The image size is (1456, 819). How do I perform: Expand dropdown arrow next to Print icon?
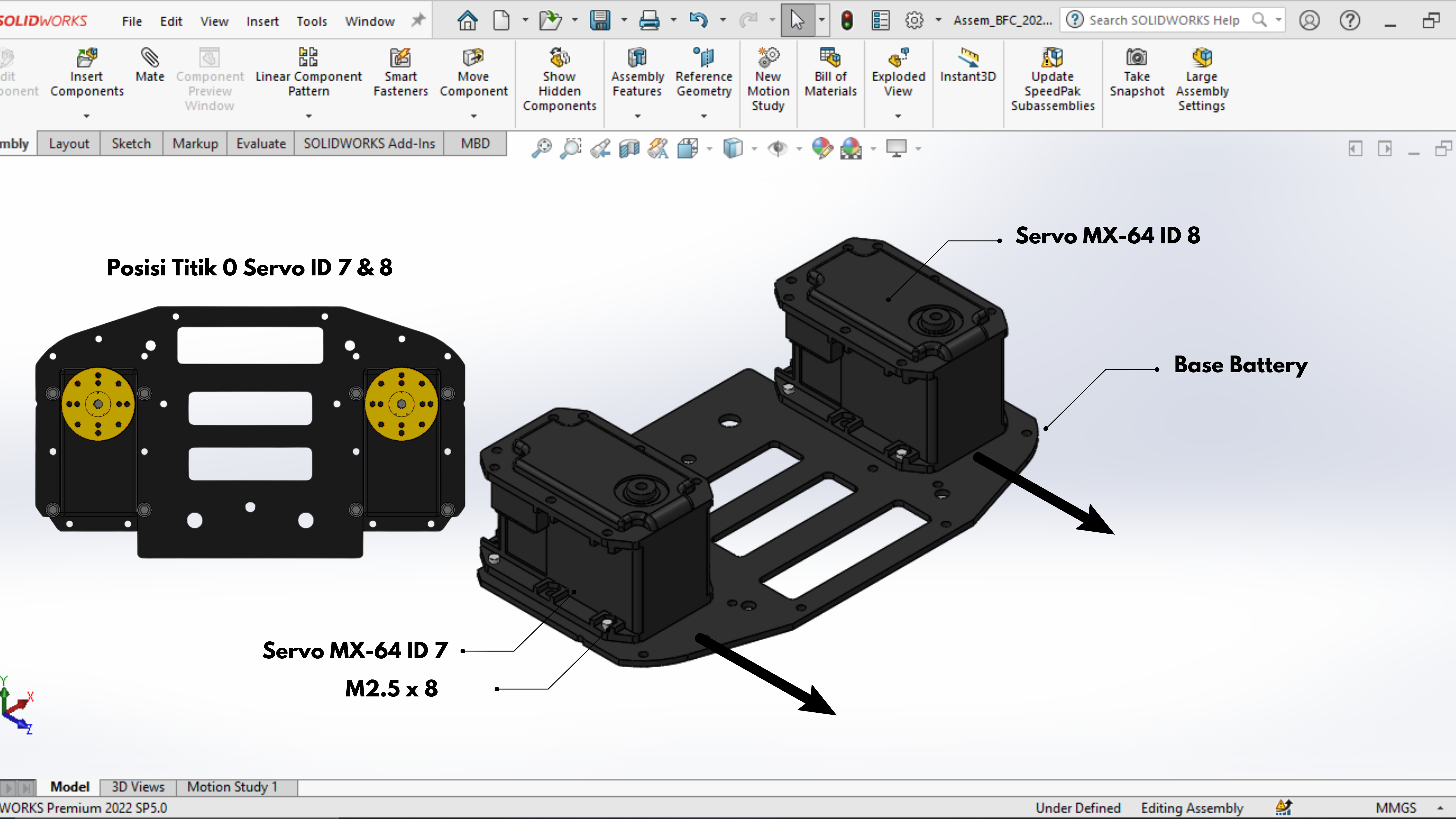coord(673,20)
